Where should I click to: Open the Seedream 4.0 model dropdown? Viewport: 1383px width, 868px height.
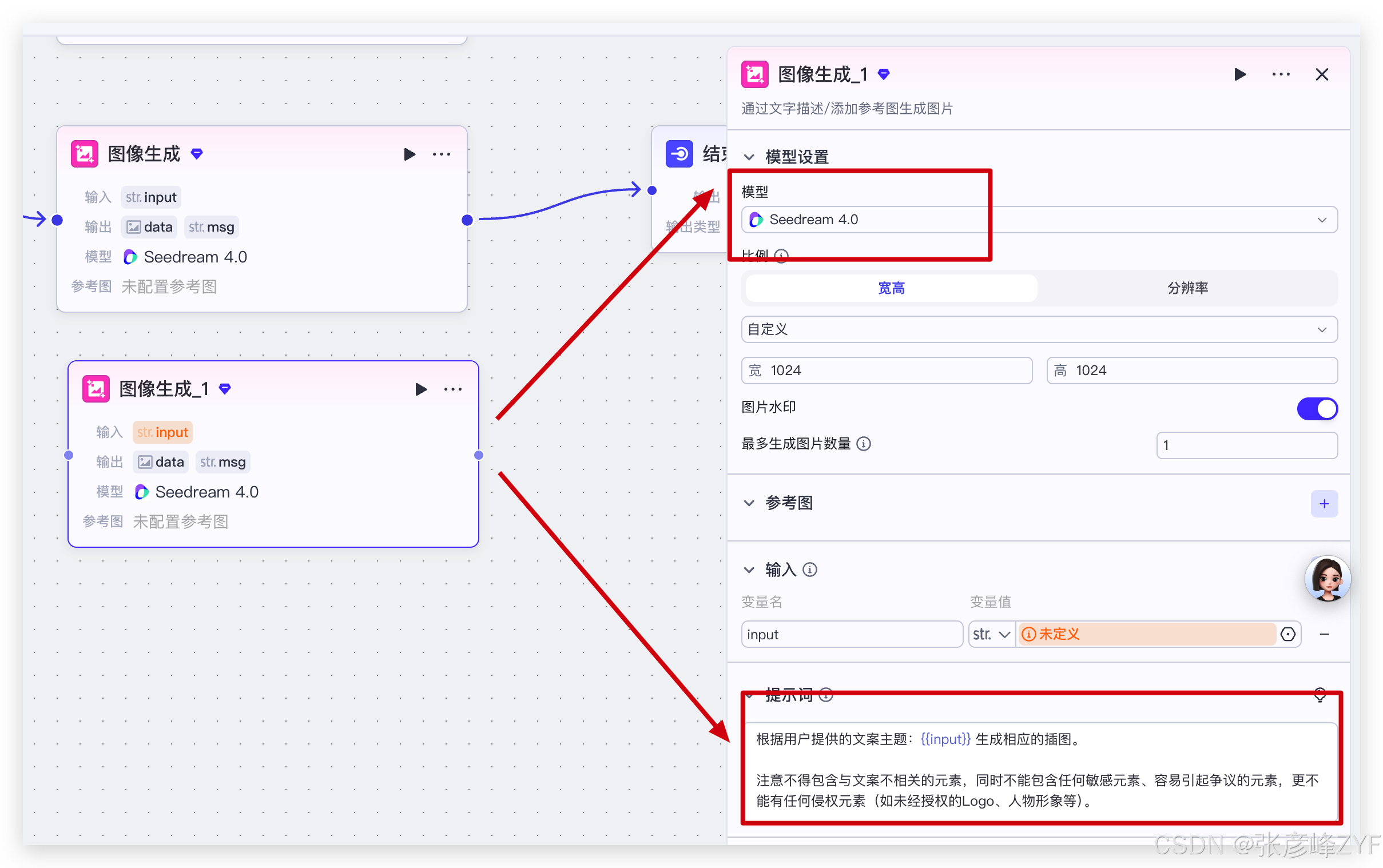click(x=1039, y=220)
